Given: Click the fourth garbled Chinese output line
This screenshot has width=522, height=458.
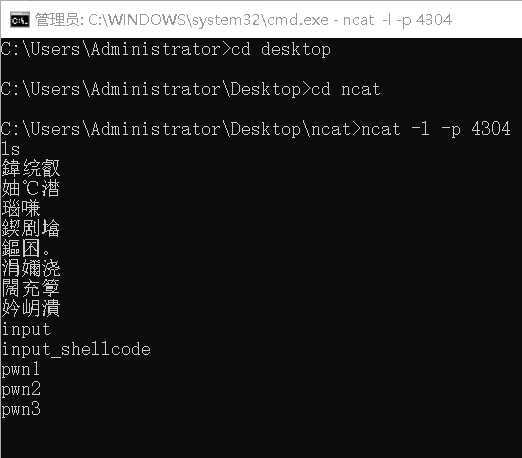Looking at the screenshot, I should pyautogui.click(x=31, y=229).
